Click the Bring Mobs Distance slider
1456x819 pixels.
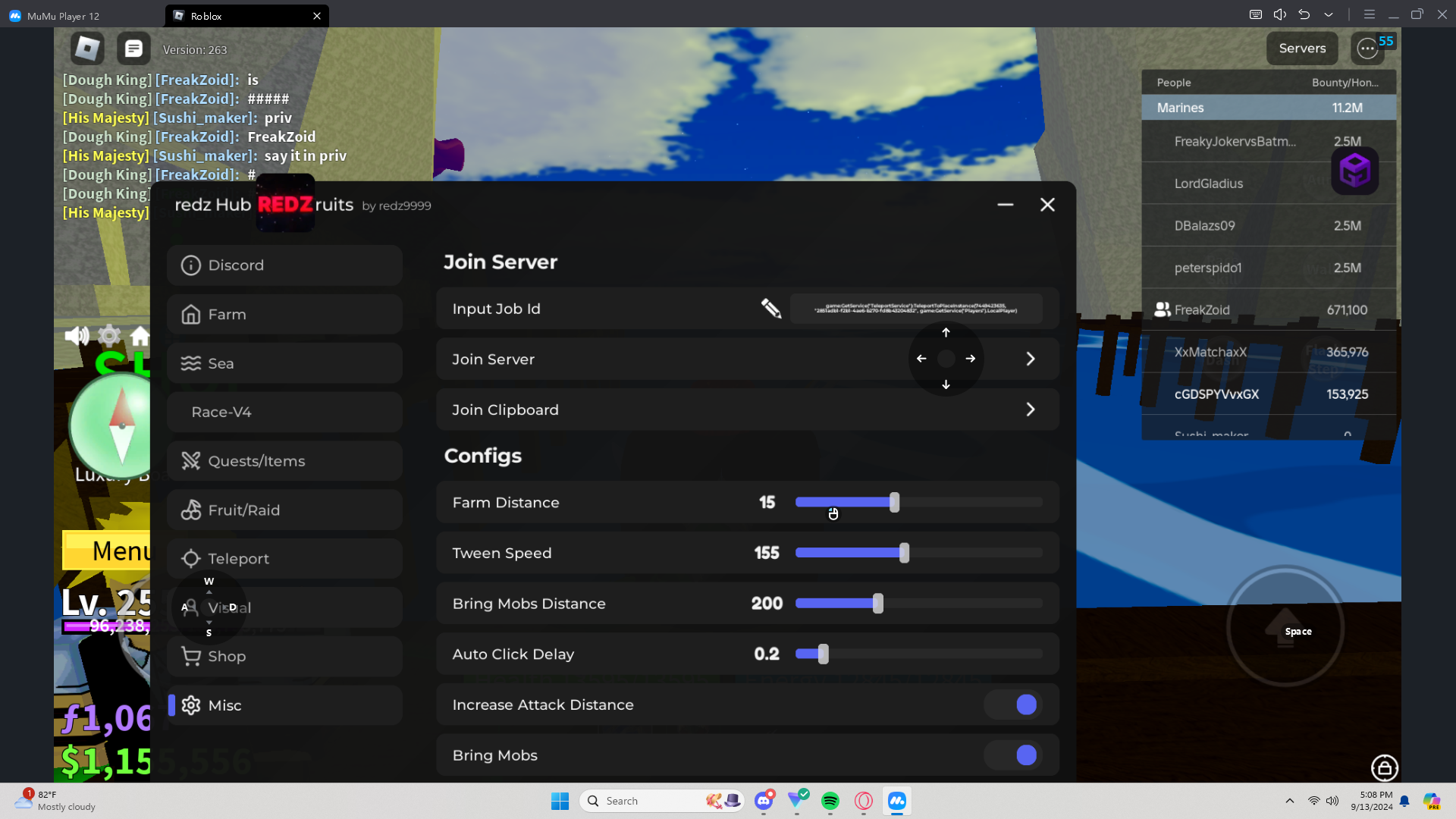point(919,604)
